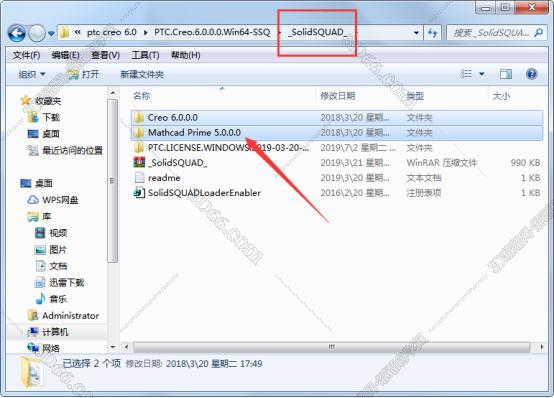Viewport: 554px width, 398px height.
Task: Expand arrow after 'ptc creo 6.0' breadcrumb
Action: pyautogui.click(x=146, y=33)
